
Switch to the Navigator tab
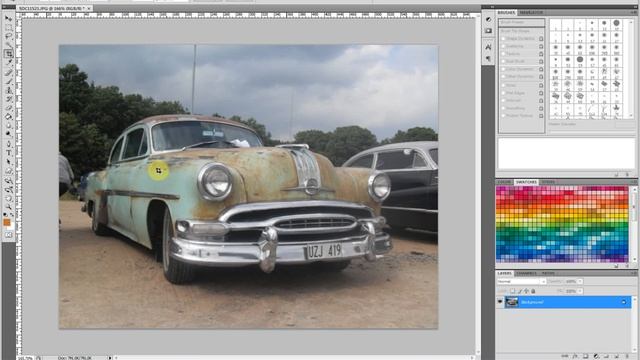click(531, 13)
